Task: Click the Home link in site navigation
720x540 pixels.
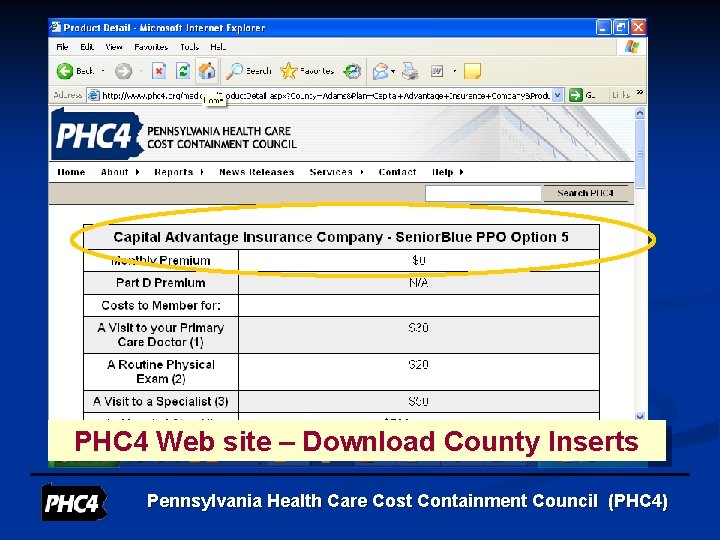Action: [71, 172]
